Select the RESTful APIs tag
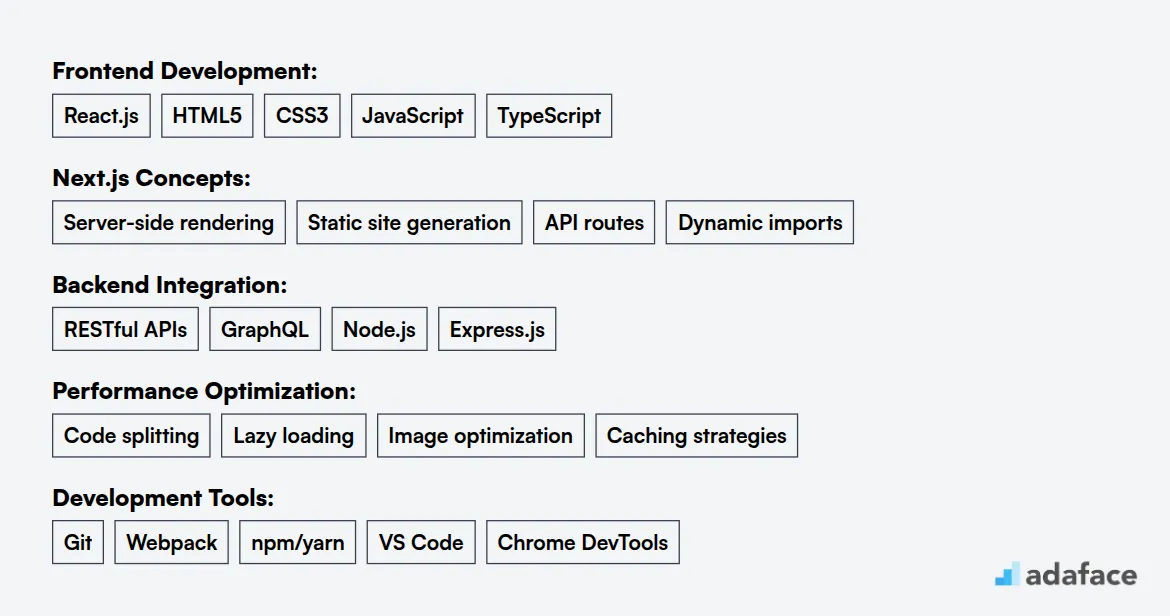The width and height of the screenshot is (1170, 616). tap(125, 329)
